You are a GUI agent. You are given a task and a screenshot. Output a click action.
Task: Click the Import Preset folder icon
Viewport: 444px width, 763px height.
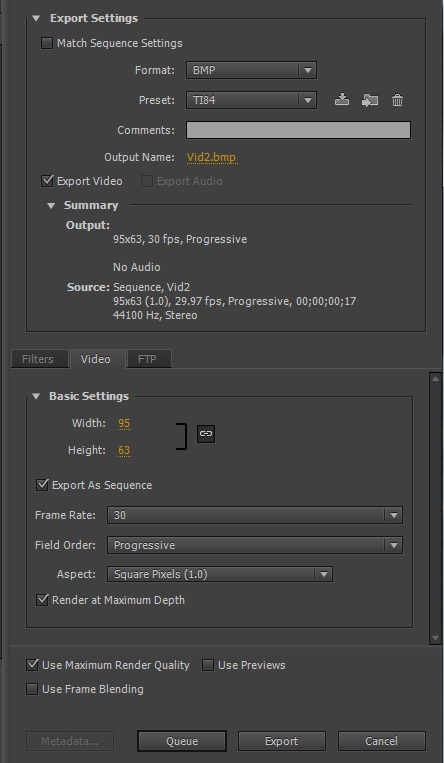coord(370,100)
